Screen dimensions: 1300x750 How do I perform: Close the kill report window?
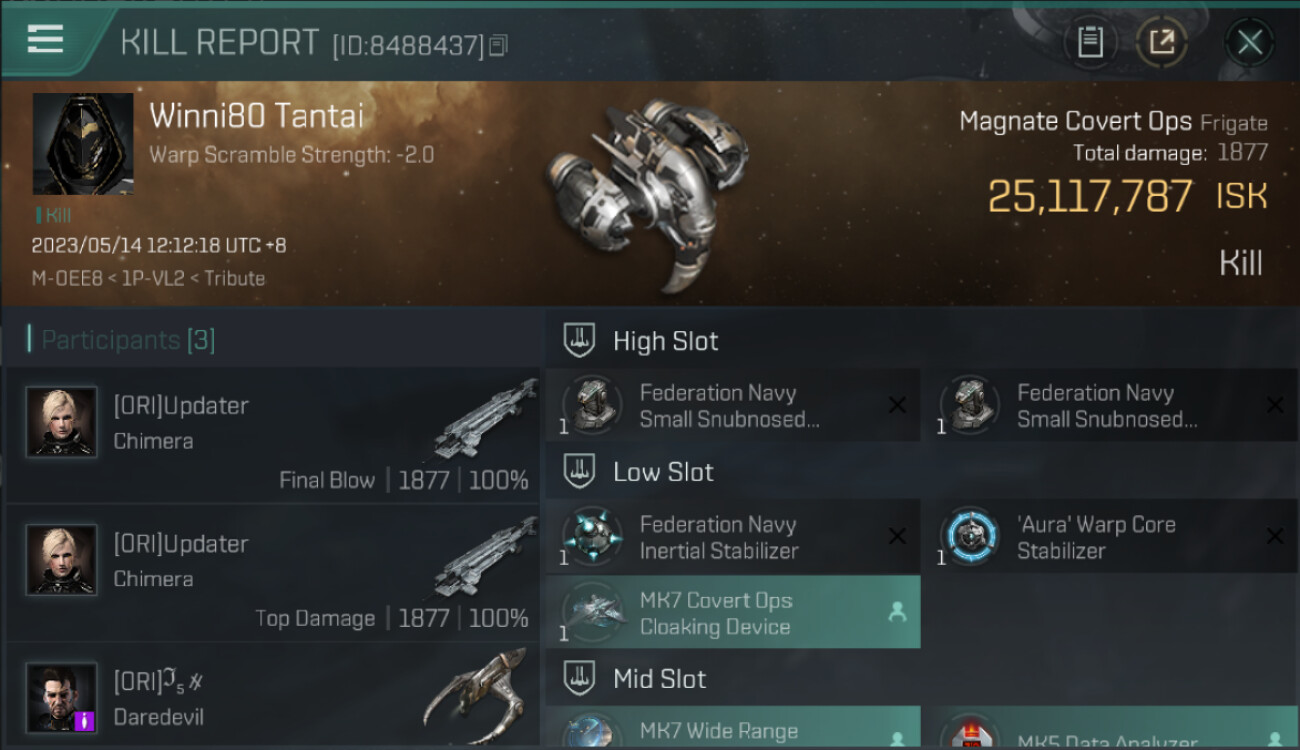(x=1249, y=42)
